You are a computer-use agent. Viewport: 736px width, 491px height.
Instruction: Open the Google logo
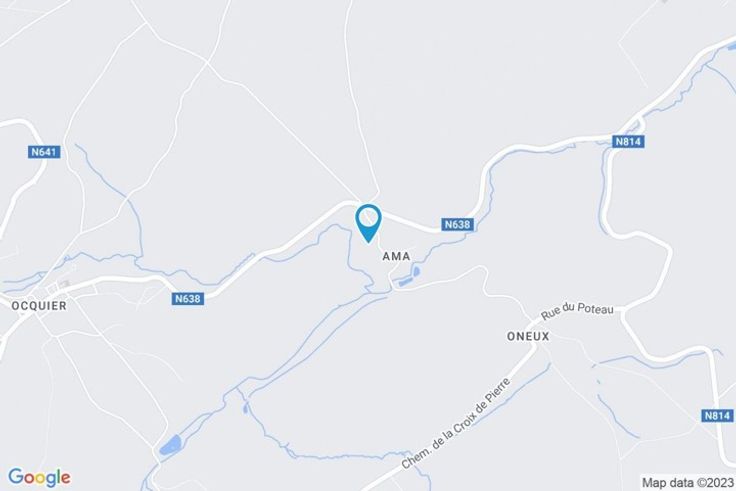39,477
